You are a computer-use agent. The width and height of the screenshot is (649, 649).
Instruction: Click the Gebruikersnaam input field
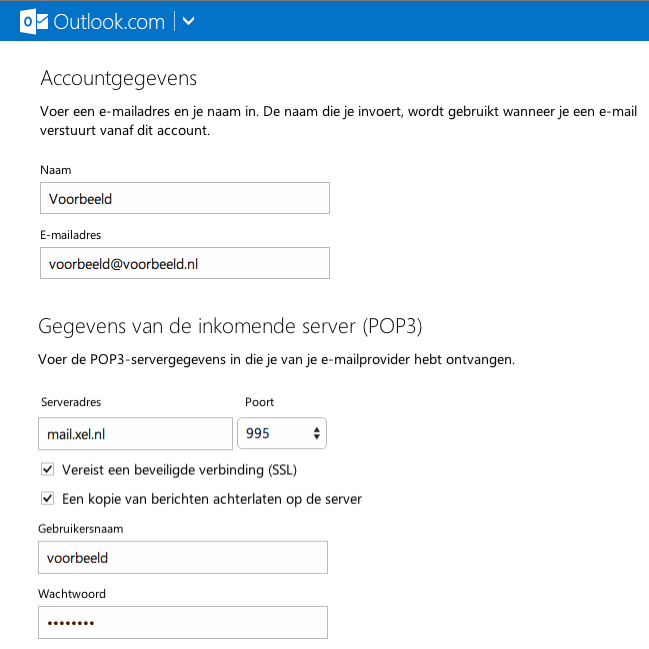pyautogui.click(x=183, y=557)
